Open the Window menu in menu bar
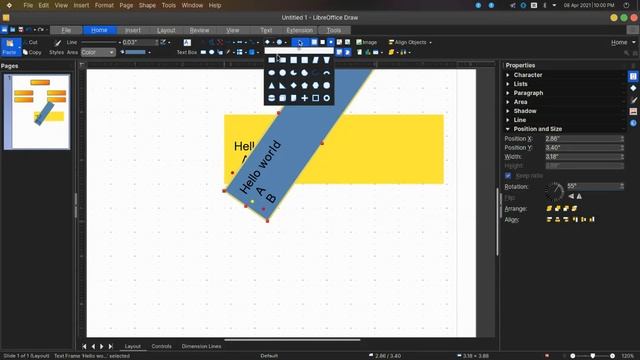Screen dimensions: 640x360 pyautogui.click(x=192, y=5)
